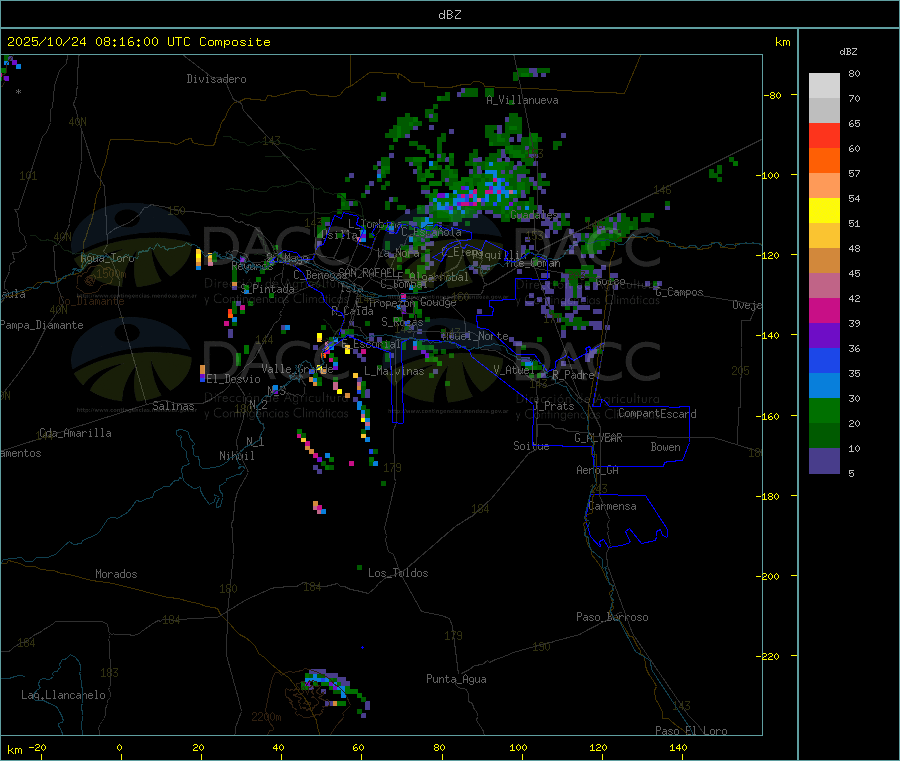Click the 140 km horizontal axis tick
The height and width of the screenshot is (761, 900).
[678, 748]
